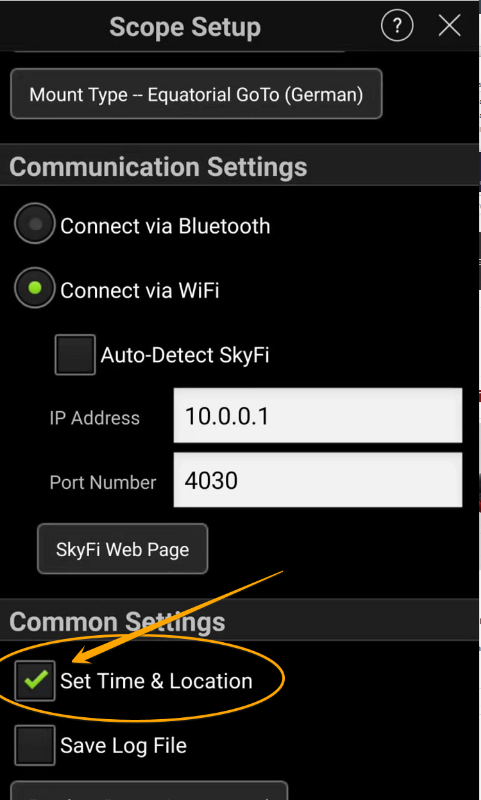
Task: Click the Save Log File label text
Action: pyautogui.click(x=123, y=745)
